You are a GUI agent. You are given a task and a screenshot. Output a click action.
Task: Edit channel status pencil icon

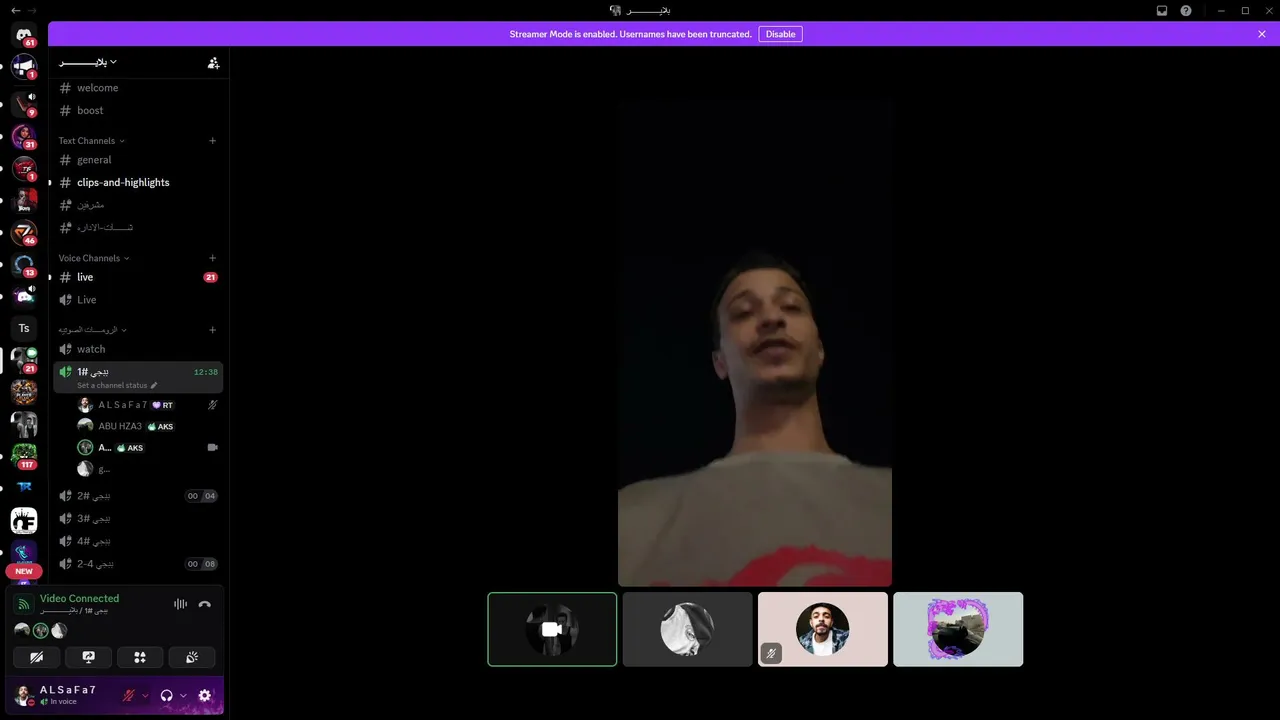click(154, 385)
